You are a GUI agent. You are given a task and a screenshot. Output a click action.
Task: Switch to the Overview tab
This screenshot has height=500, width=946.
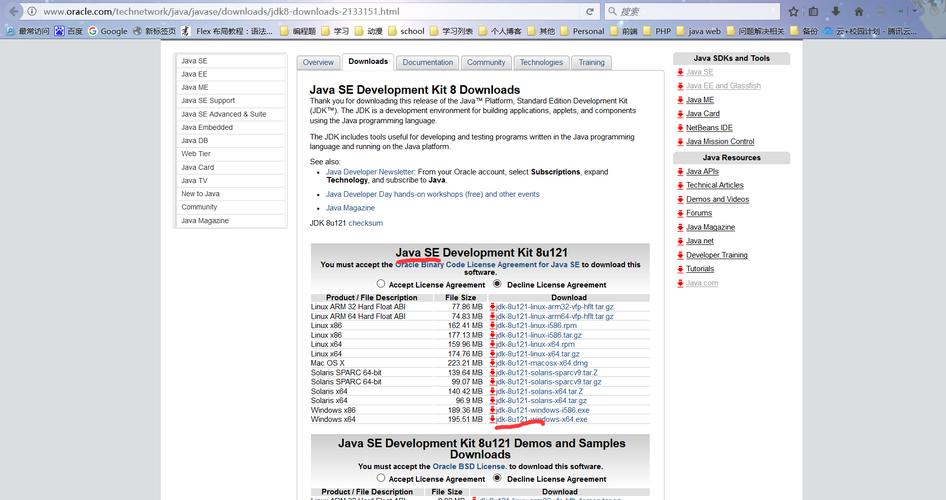click(x=318, y=62)
